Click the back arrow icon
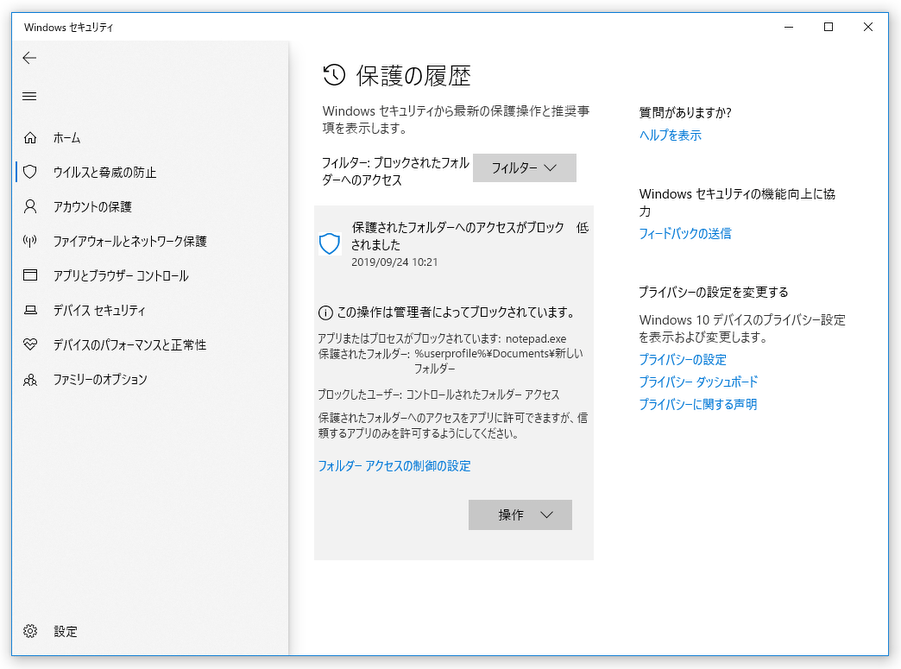Screen dimensions: 901x669 (x=29, y=57)
